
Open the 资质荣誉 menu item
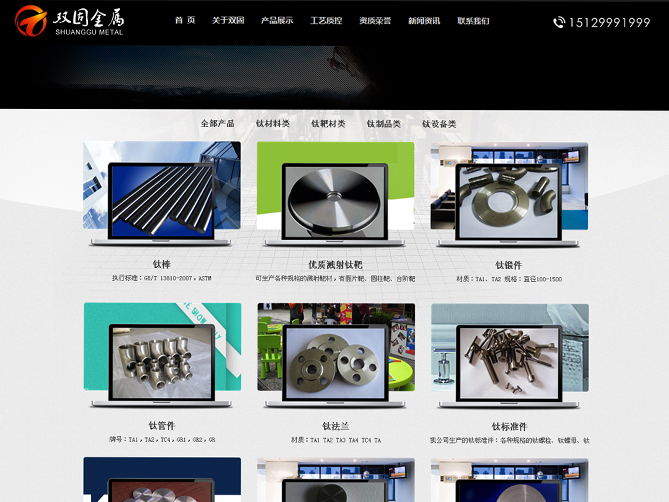point(375,21)
